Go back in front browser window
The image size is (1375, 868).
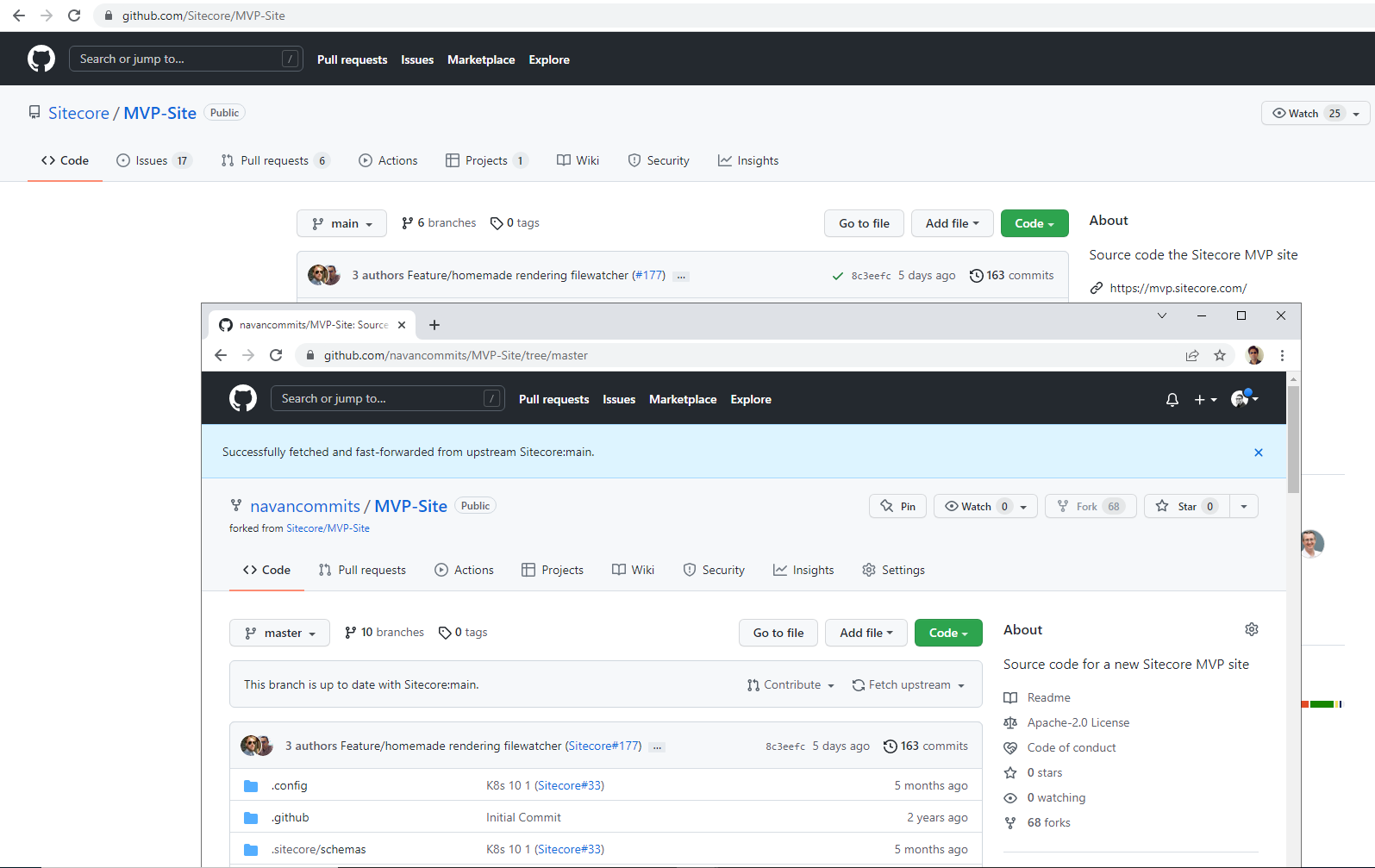pyautogui.click(x=221, y=355)
